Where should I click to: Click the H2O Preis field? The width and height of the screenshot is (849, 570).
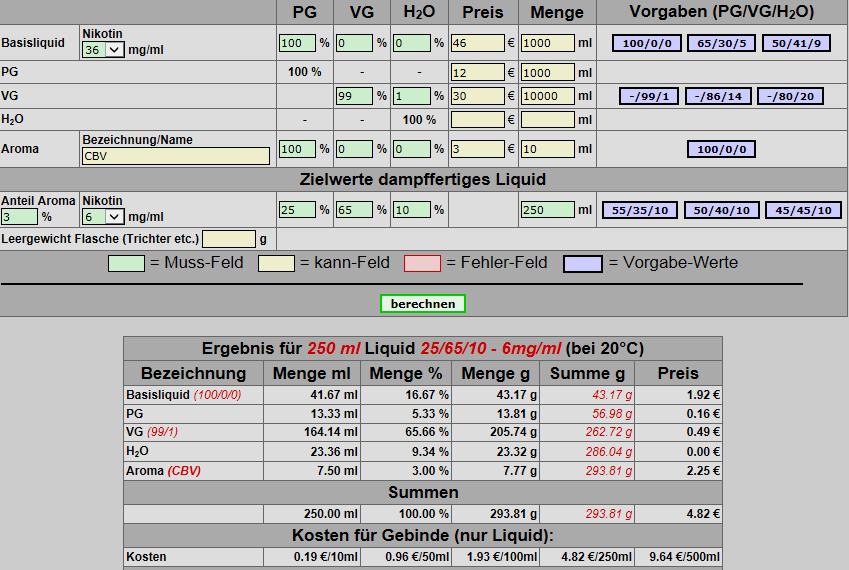478,119
